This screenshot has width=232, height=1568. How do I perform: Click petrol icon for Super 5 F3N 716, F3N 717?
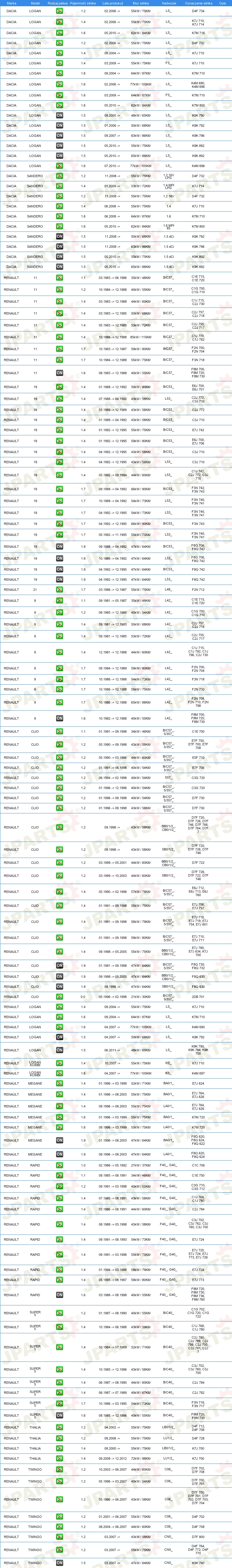coord(59,1404)
